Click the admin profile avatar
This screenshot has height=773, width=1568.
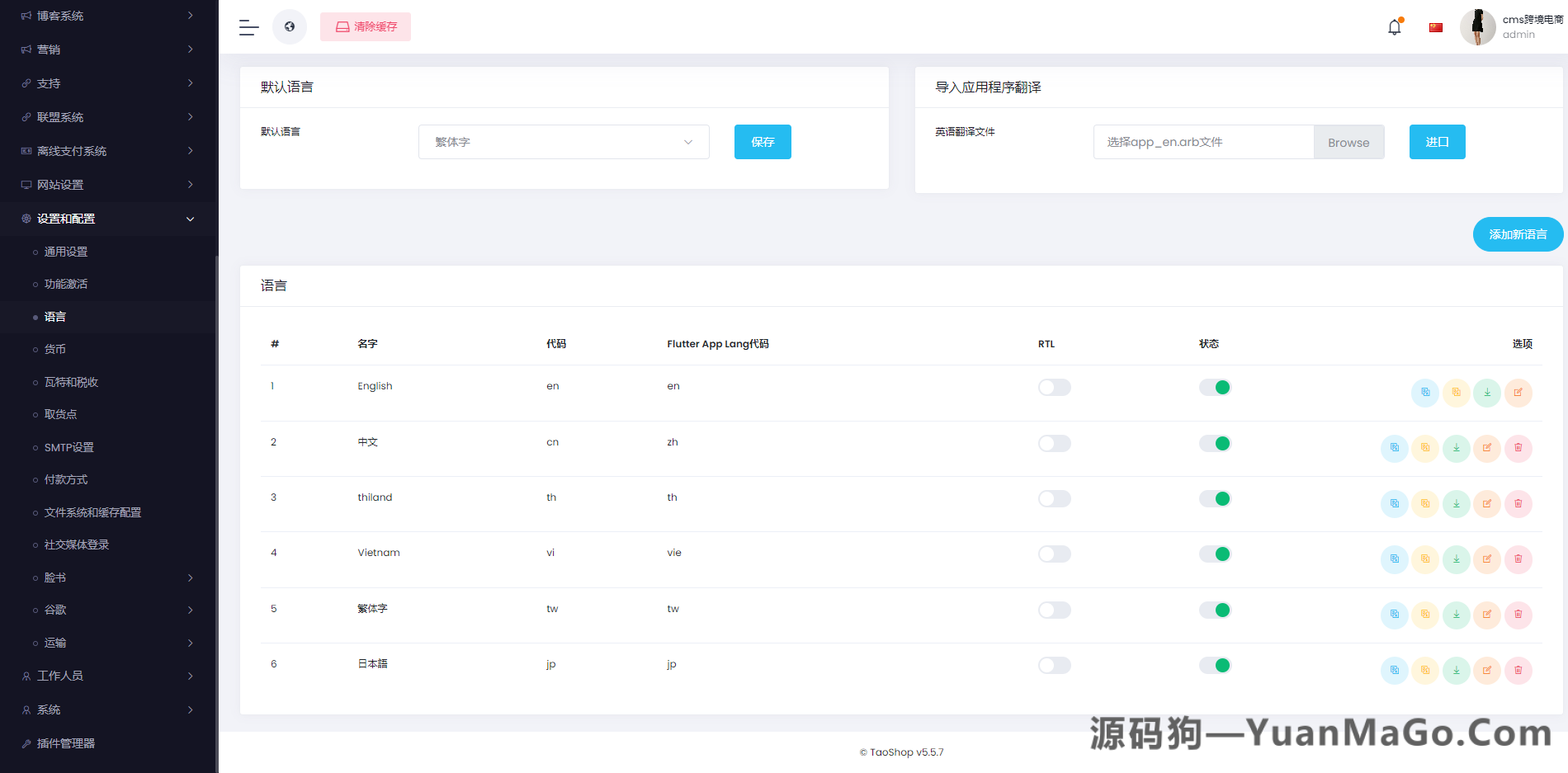point(1477,26)
